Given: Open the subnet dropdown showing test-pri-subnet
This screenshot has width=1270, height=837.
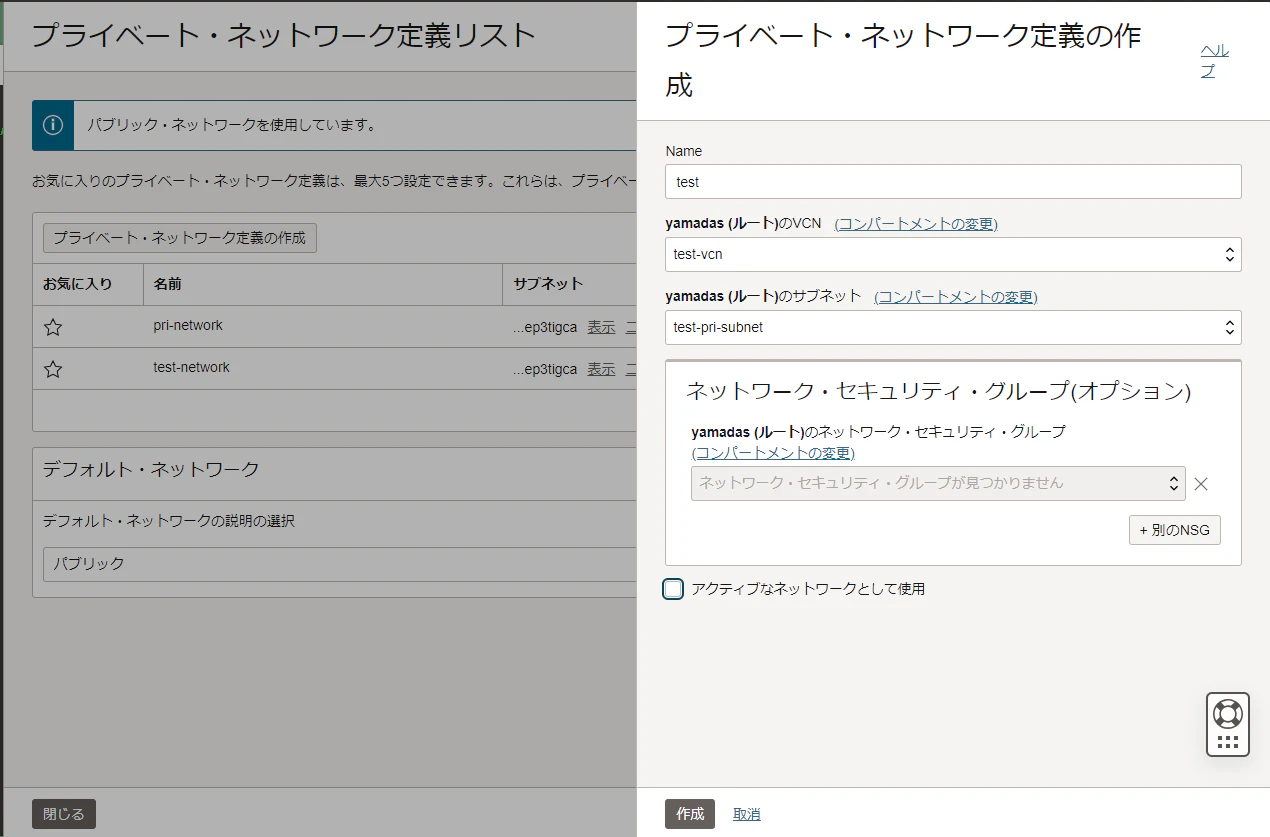Looking at the screenshot, I should coord(953,327).
